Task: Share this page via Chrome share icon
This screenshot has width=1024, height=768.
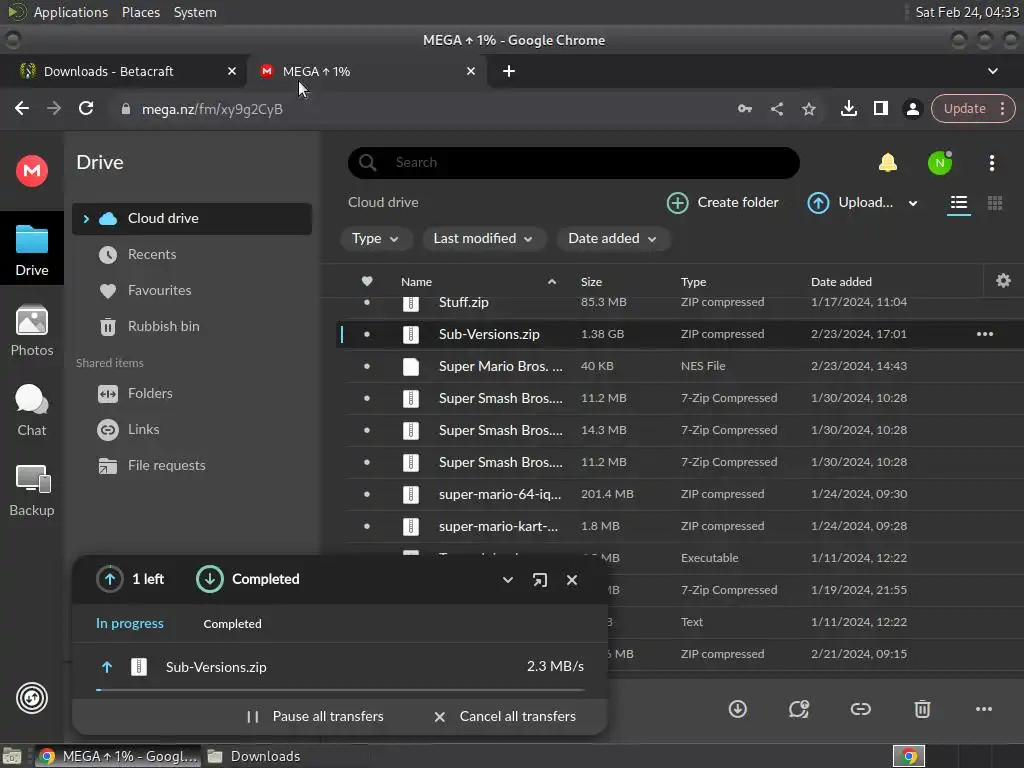Action: (776, 109)
